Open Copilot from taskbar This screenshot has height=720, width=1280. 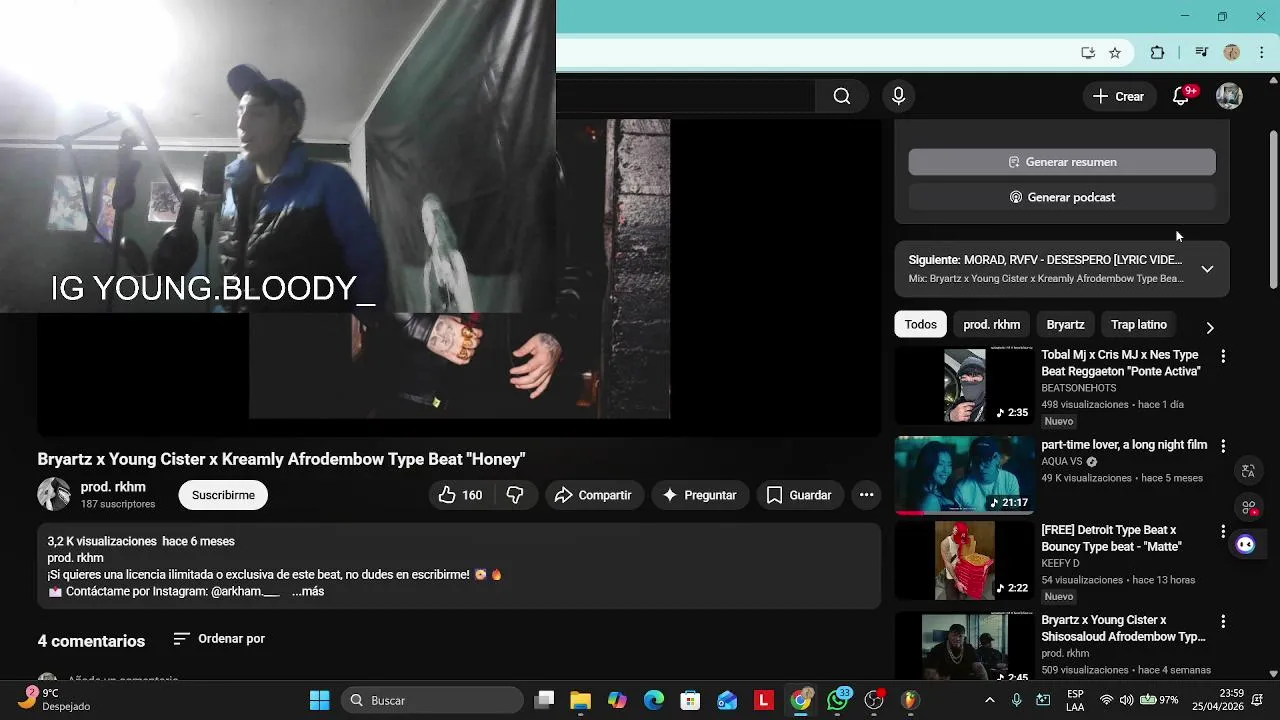tap(617, 700)
